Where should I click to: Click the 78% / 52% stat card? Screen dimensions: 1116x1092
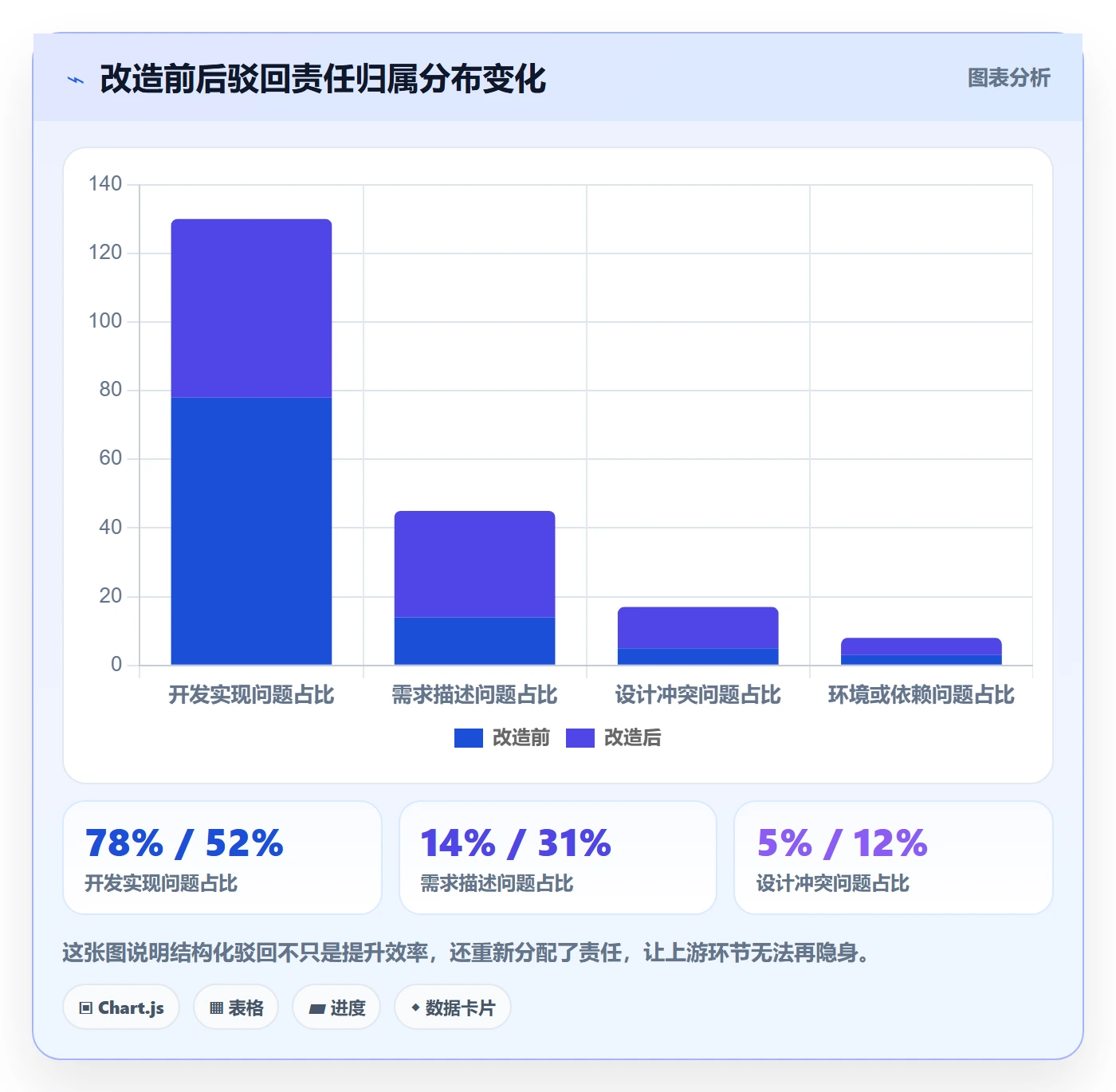tap(222, 858)
